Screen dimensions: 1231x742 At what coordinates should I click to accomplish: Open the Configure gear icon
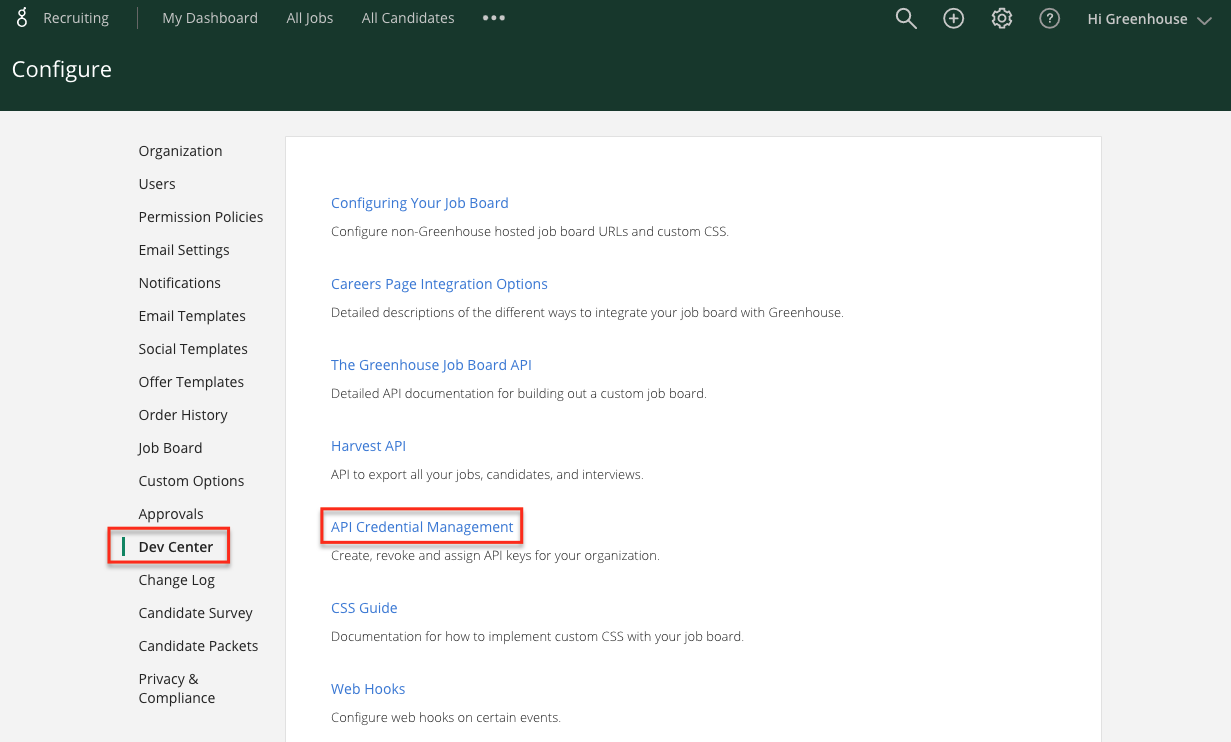click(1002, 19)
